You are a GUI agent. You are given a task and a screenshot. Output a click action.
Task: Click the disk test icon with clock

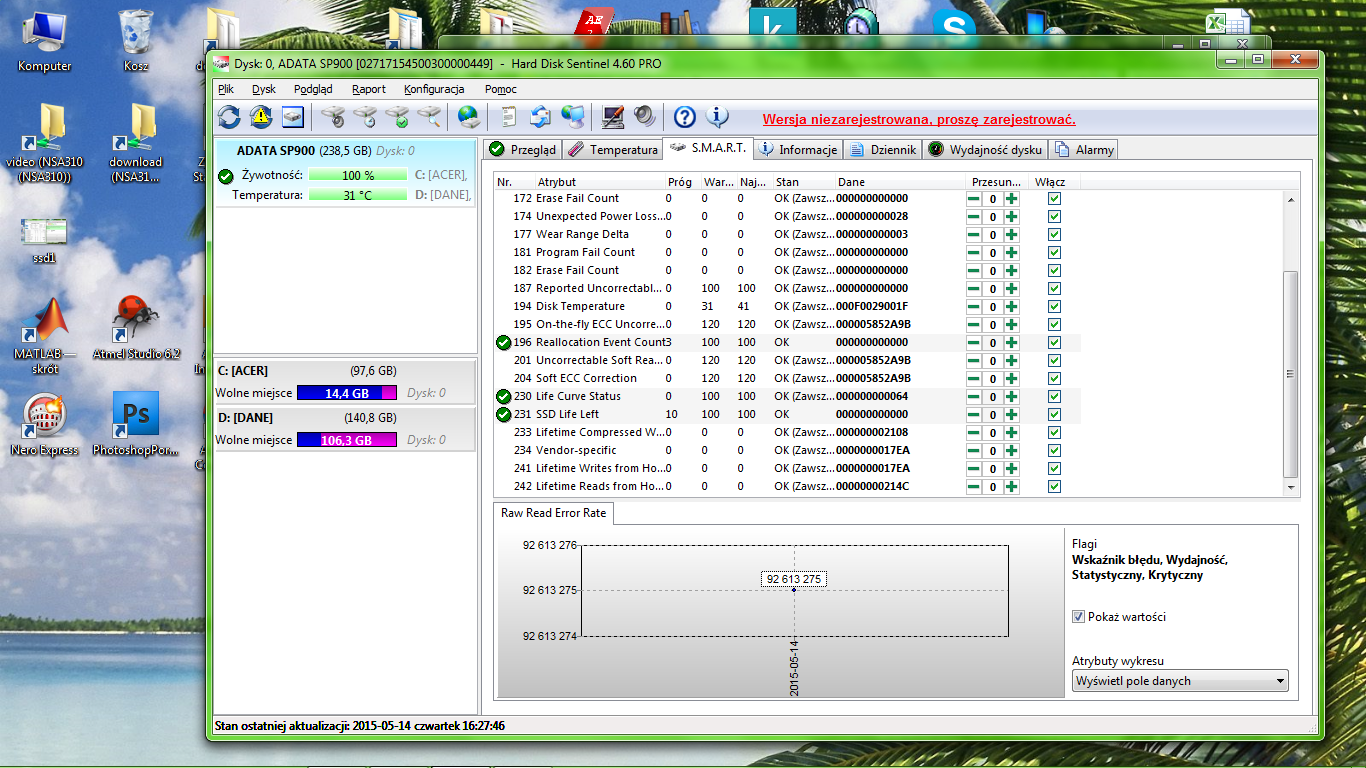[366, 117]
